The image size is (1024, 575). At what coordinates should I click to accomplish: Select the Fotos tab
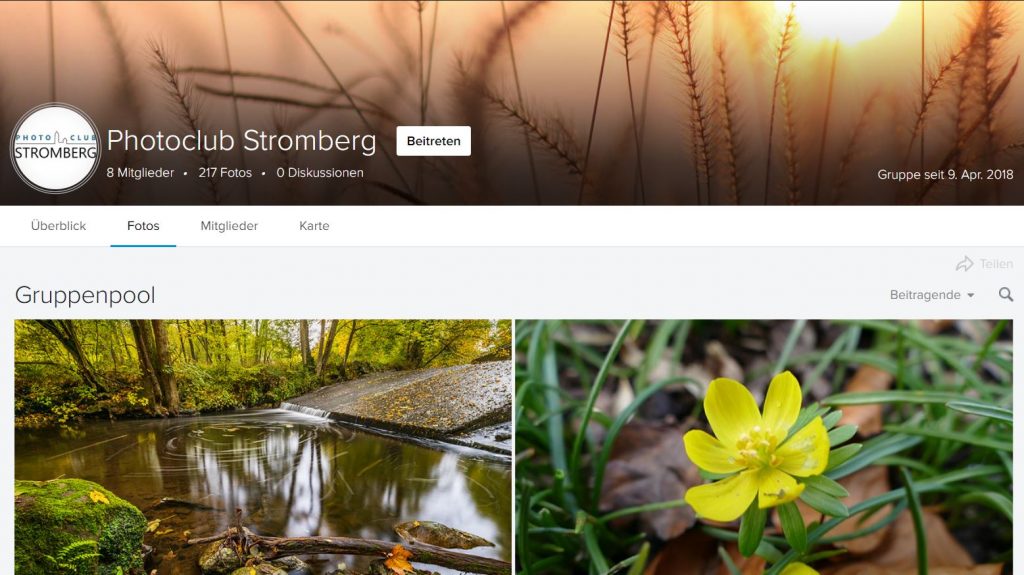click(143, 226)
